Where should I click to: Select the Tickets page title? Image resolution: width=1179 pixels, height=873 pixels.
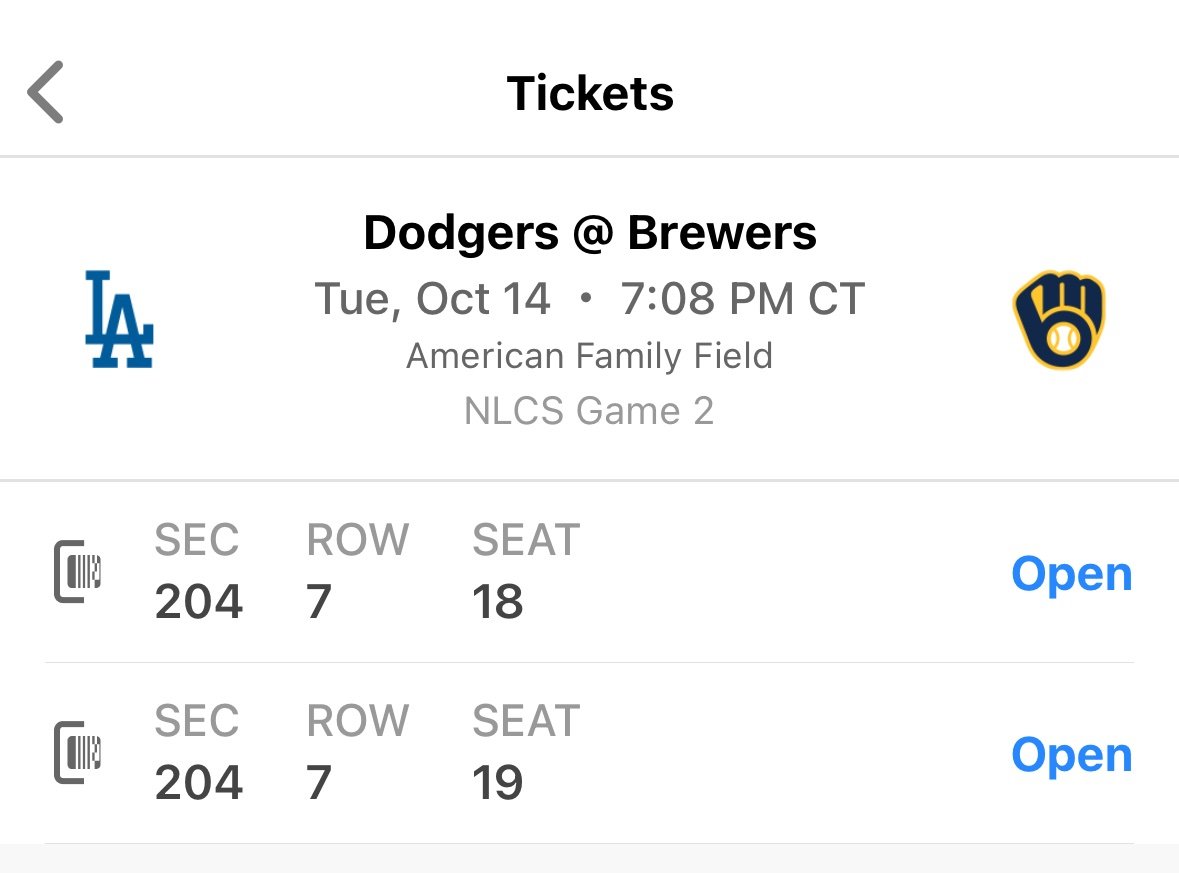[590, 93]
